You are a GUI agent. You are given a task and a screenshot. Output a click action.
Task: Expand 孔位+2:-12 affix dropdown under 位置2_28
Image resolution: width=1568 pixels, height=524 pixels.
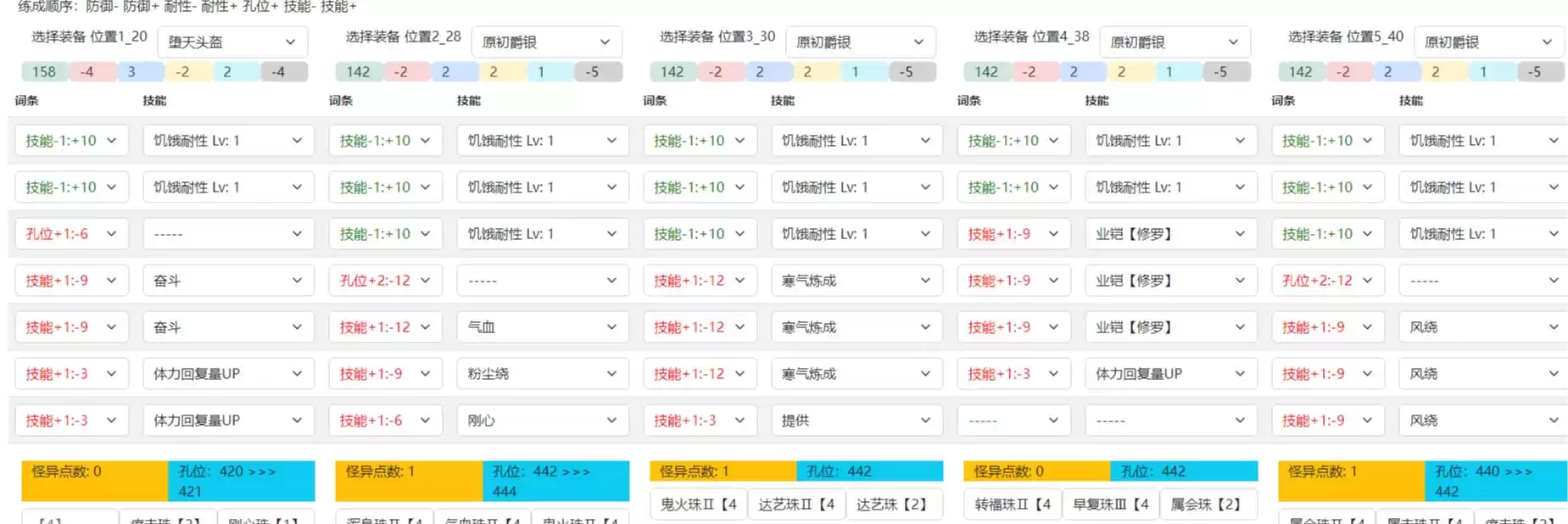pyautogui.click(x=385, y=281)
